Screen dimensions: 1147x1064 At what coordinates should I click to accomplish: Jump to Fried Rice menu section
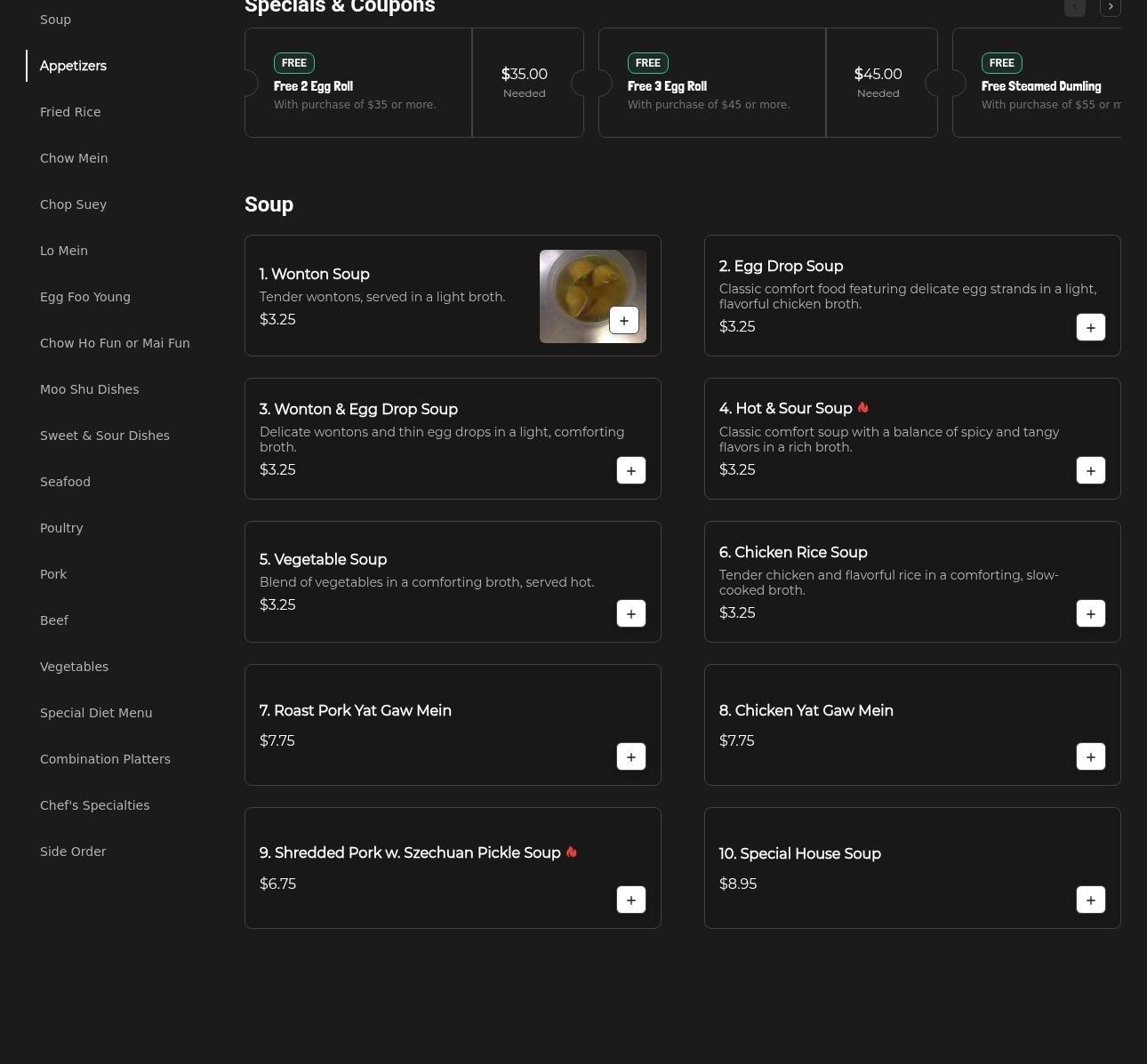70,112
